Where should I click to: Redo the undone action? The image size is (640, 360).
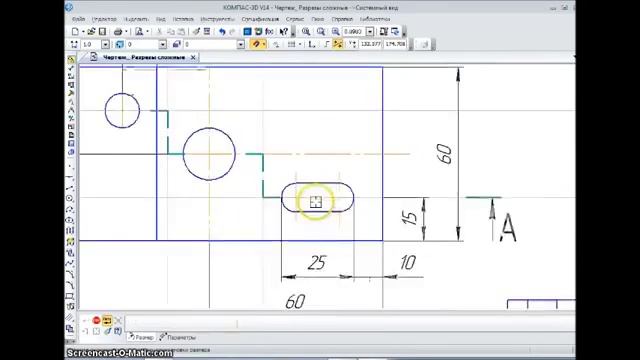pos(232,31)
